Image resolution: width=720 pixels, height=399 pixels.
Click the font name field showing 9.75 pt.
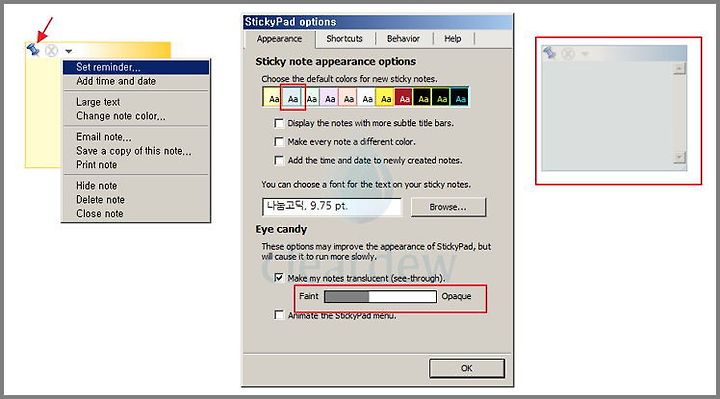point(332,207)
